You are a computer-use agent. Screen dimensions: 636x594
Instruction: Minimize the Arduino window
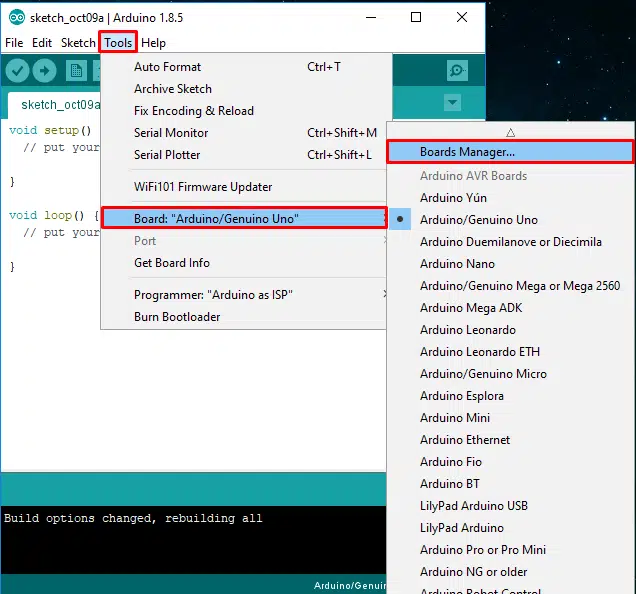(x=371, y=17)
